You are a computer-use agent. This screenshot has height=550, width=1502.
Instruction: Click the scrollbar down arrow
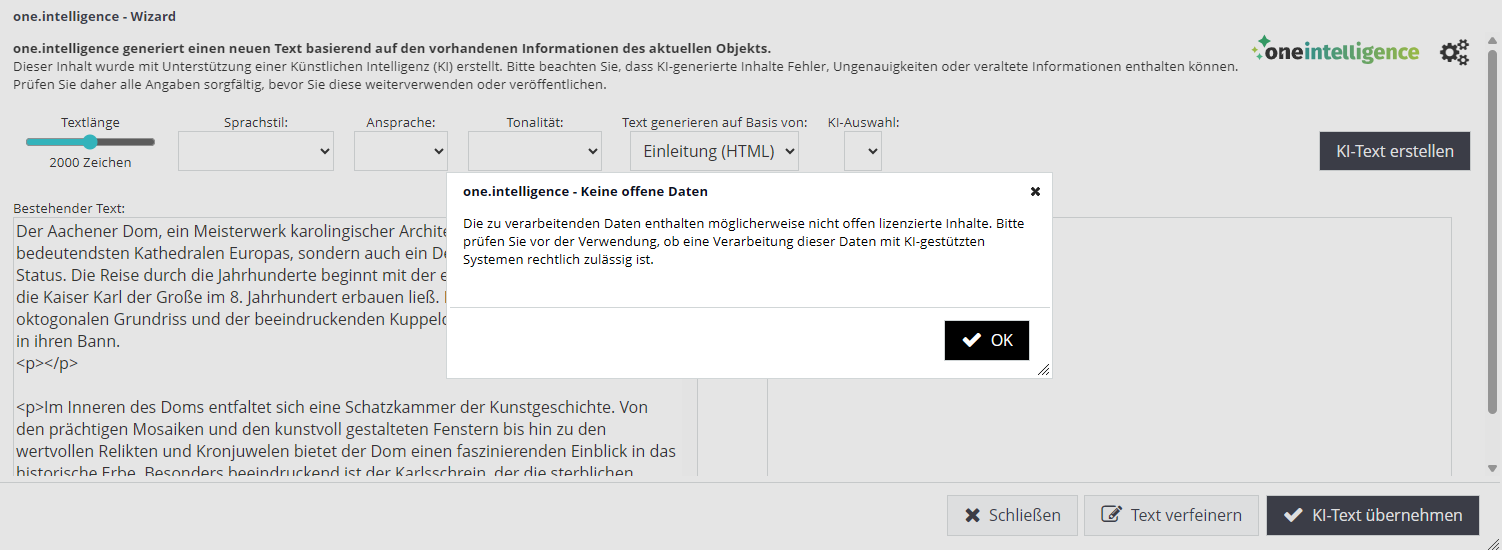click(x=1493, y=468)
